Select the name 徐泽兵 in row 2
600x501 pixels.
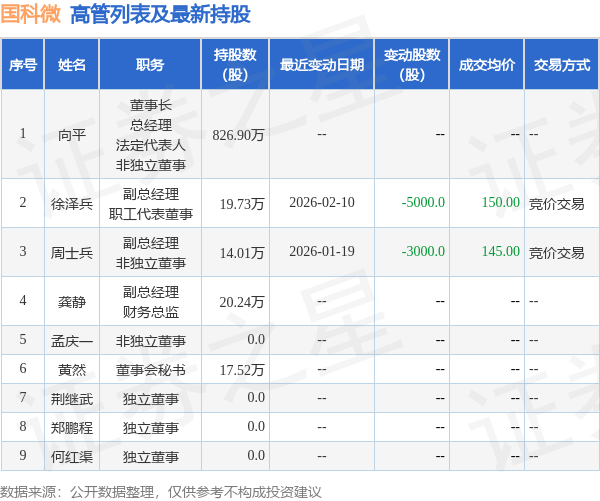72,204
